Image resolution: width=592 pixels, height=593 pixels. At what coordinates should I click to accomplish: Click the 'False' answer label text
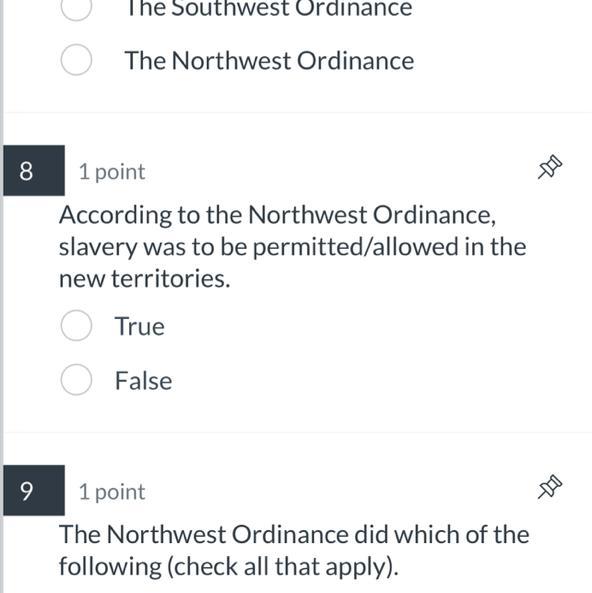(143, 380)
